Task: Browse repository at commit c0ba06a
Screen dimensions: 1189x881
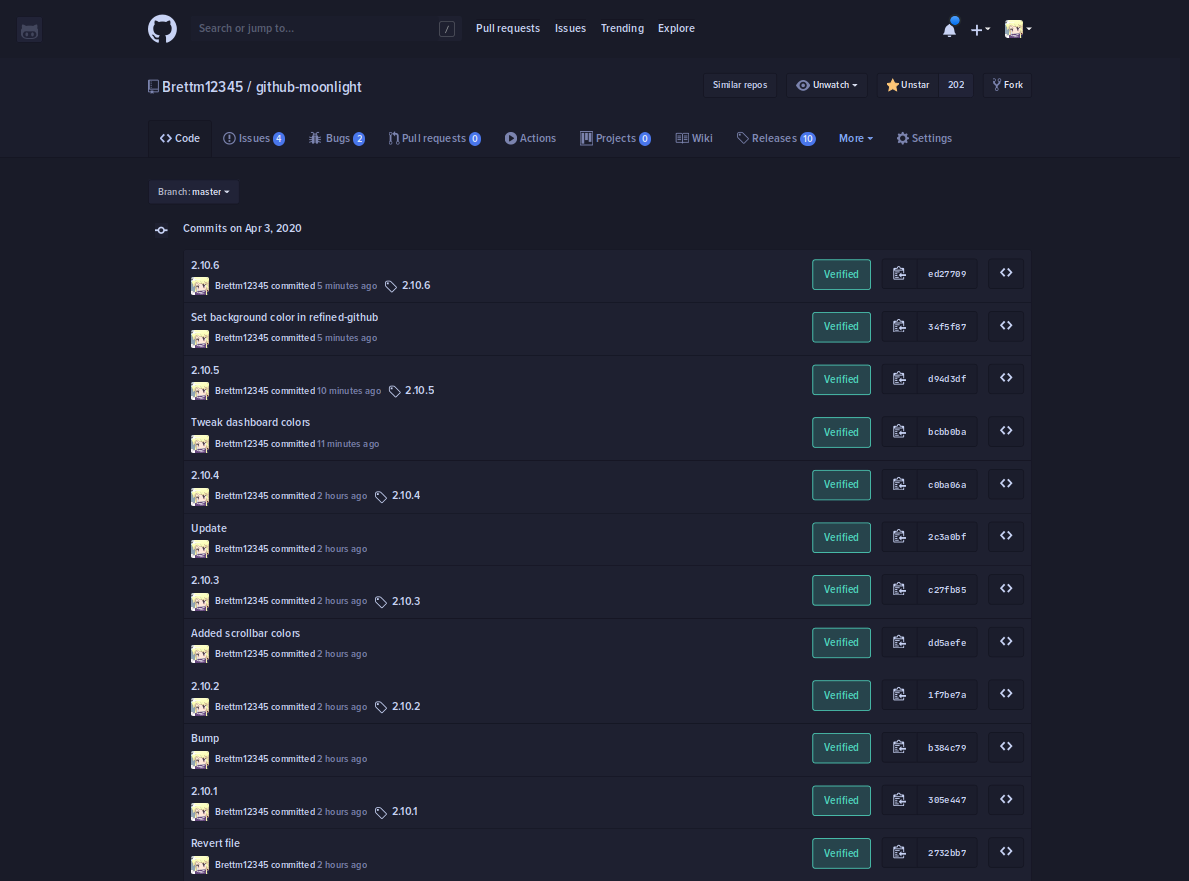Action: [x=1005, y=484]
